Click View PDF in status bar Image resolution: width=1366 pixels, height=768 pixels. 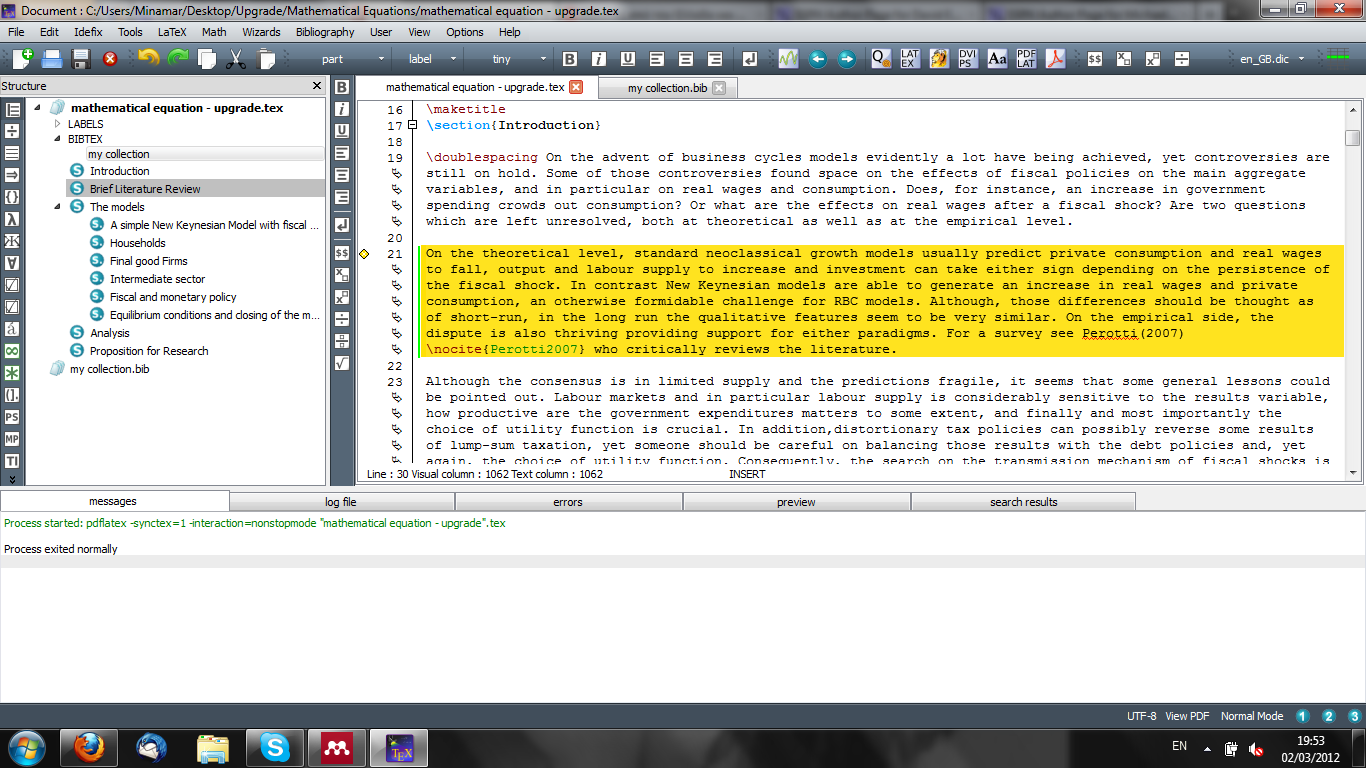[1187, 716]
